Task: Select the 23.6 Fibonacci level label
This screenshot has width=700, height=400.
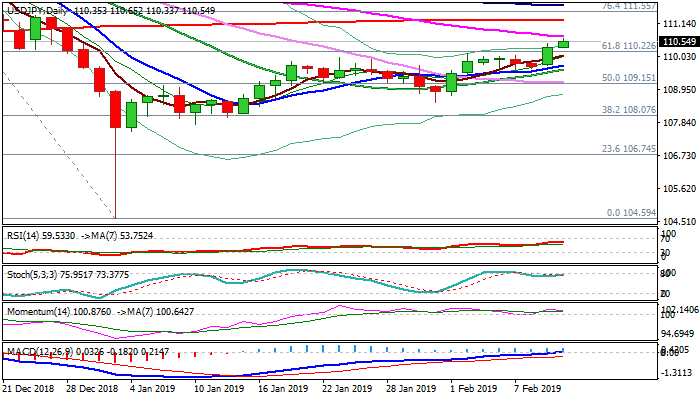Action: 628,148
